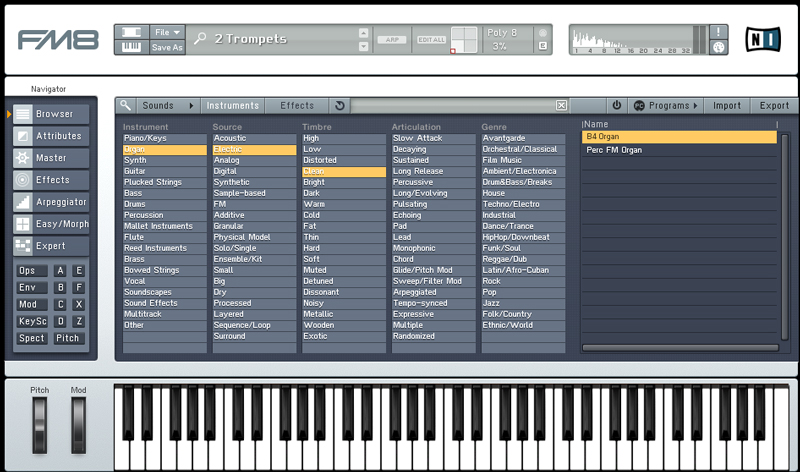
Task: Click the morph square pad in header
Action: point(464,40)
